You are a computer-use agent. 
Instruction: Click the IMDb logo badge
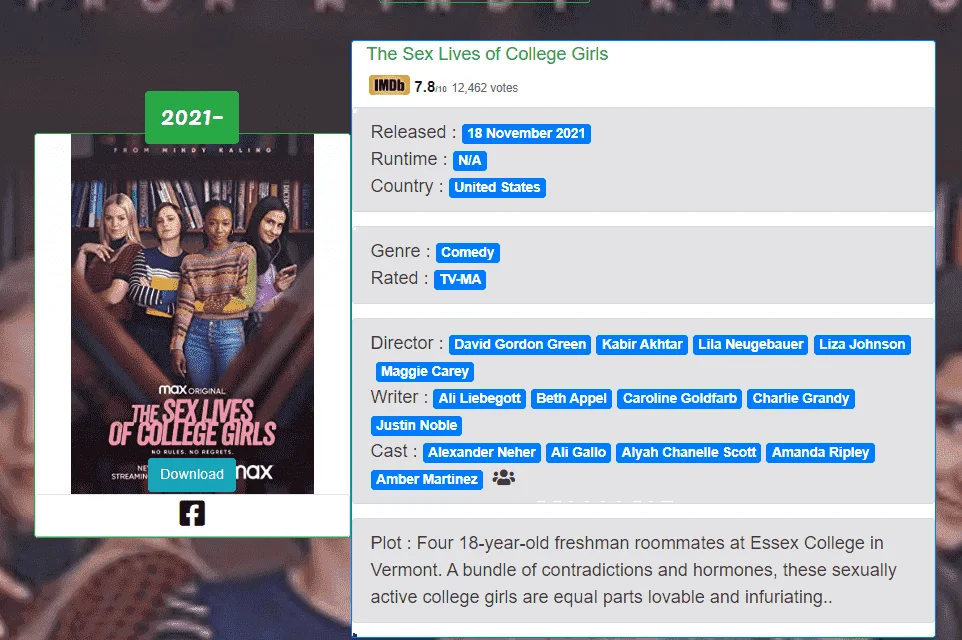point(389,85)
